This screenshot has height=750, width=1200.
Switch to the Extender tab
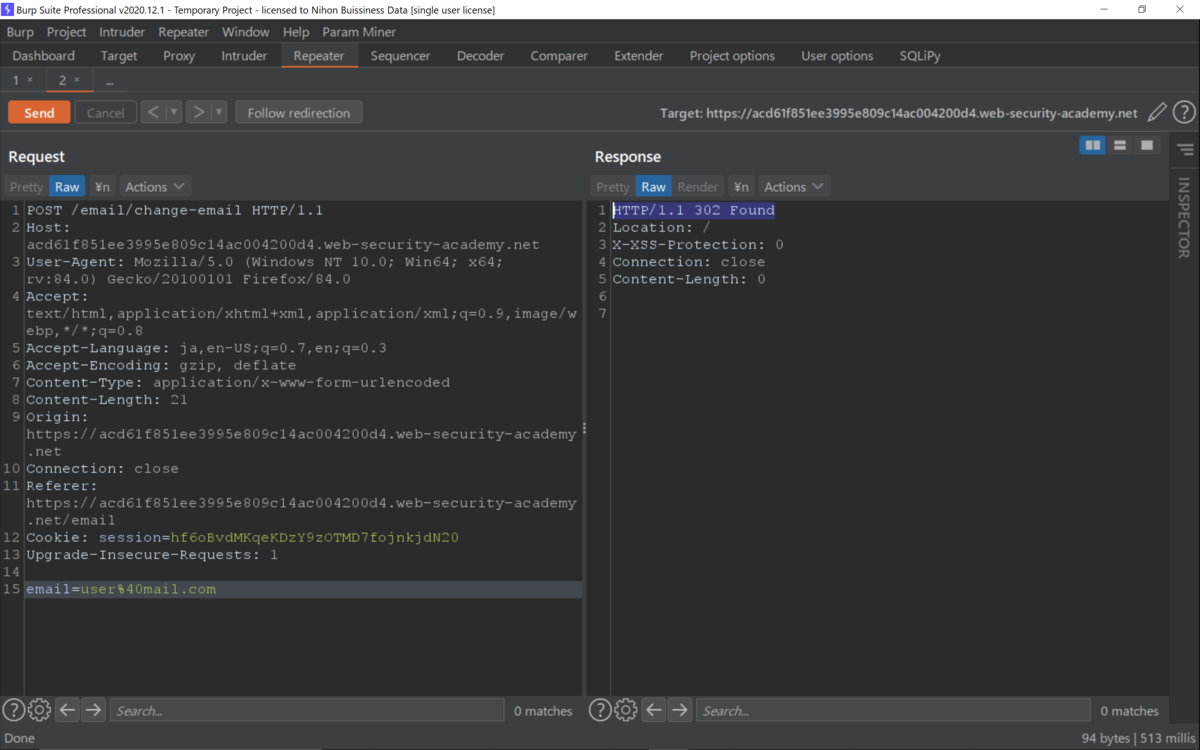tap(639, 56)
